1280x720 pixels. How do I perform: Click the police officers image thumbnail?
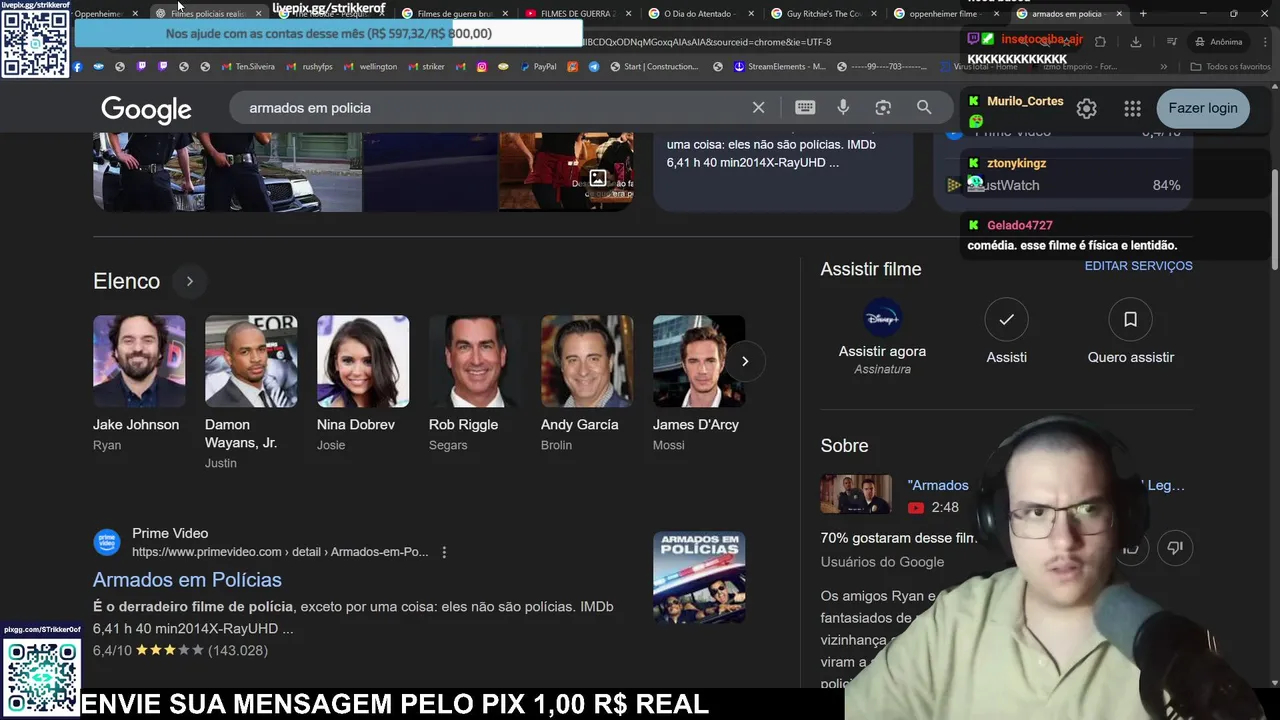pyautogui.click(x=228, y=172)
